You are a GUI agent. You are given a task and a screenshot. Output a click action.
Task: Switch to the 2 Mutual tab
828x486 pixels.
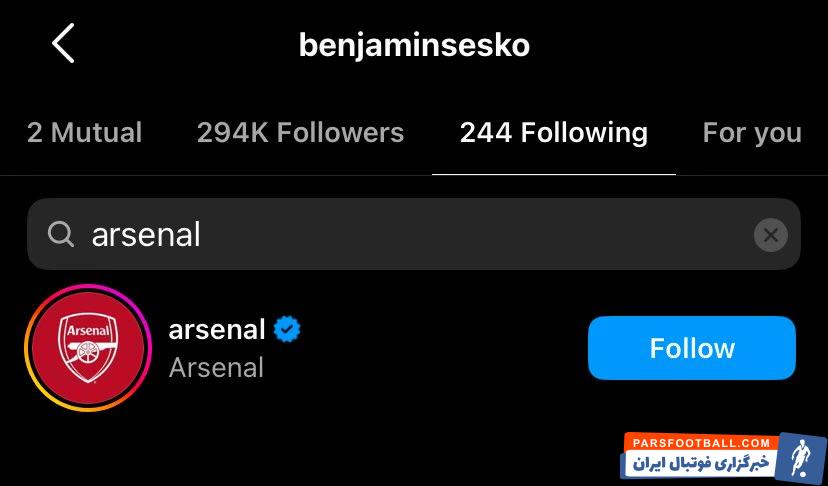tap(84, 133)
